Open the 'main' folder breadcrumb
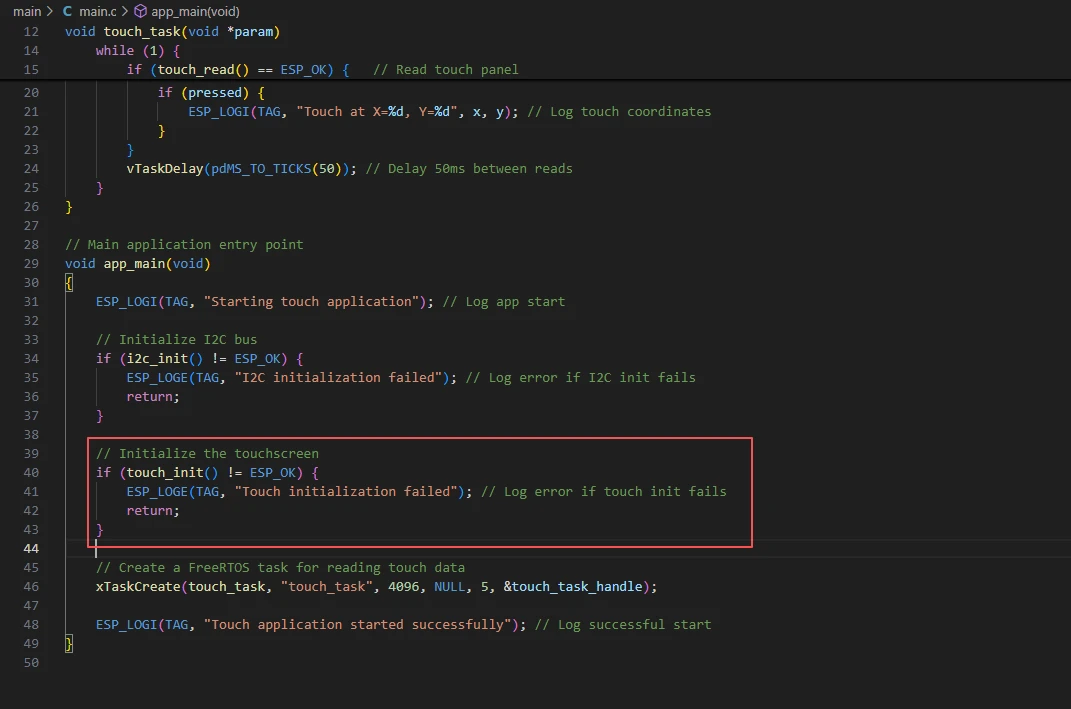Screen dimensions: 1071x709 [27, 11]
